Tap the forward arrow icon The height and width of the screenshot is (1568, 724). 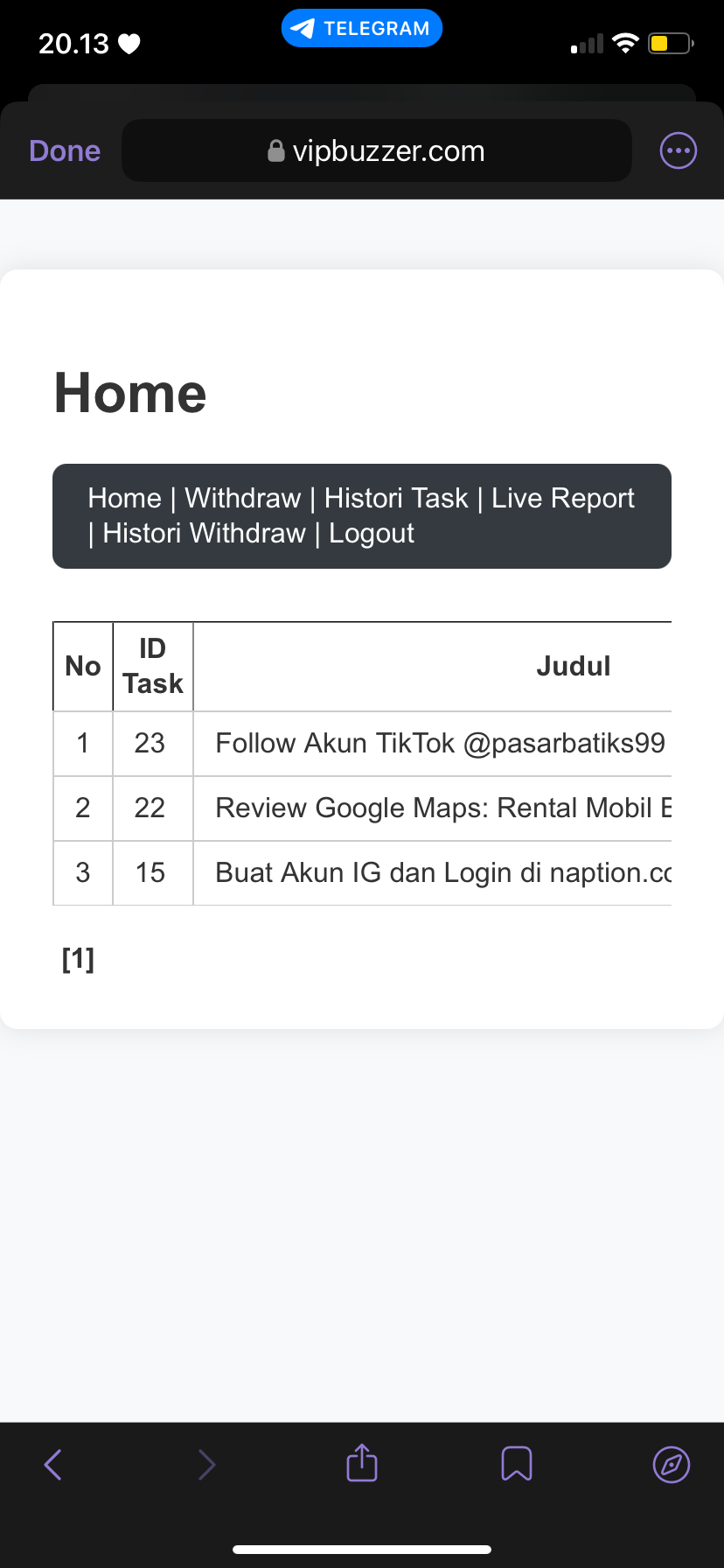click(x=207, y=1464)
